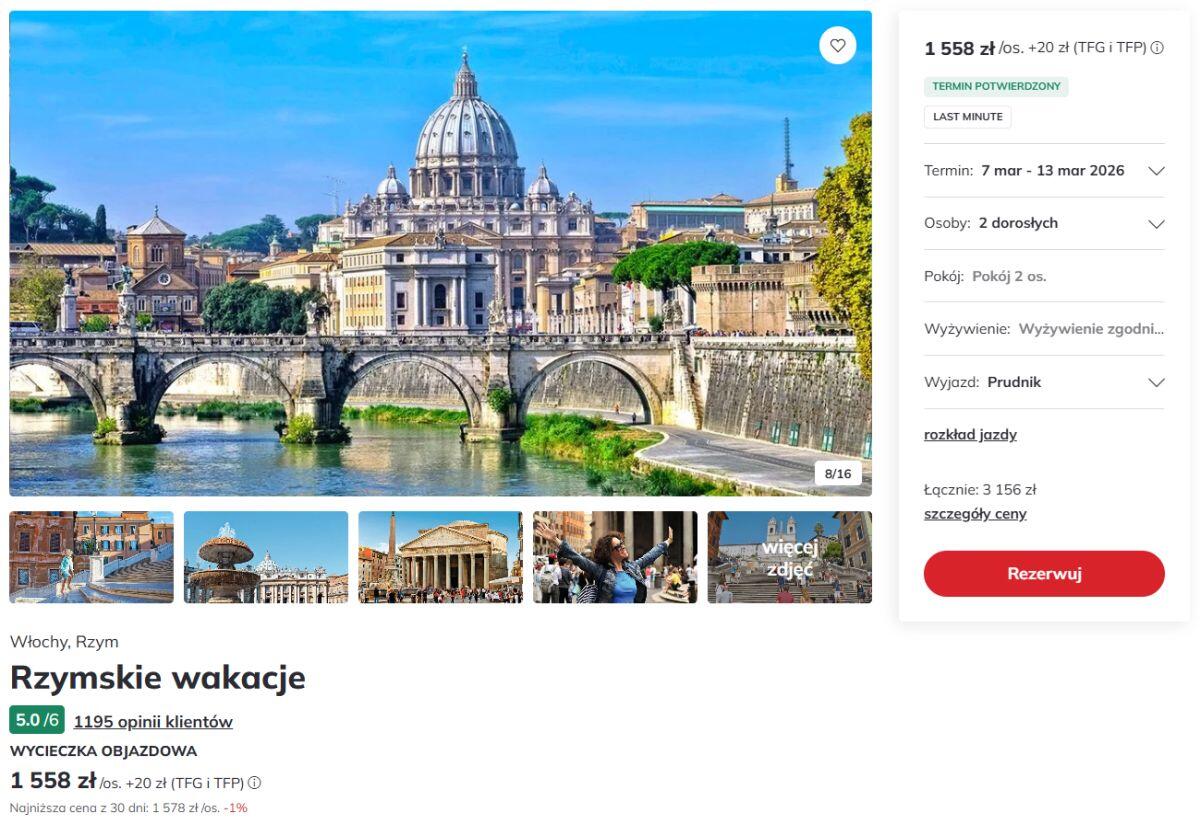The width and height of the screenshot is (1200, 826).
Task: Click the main St. Peter's Basilica photo
Action: click(x=440, y=253)
